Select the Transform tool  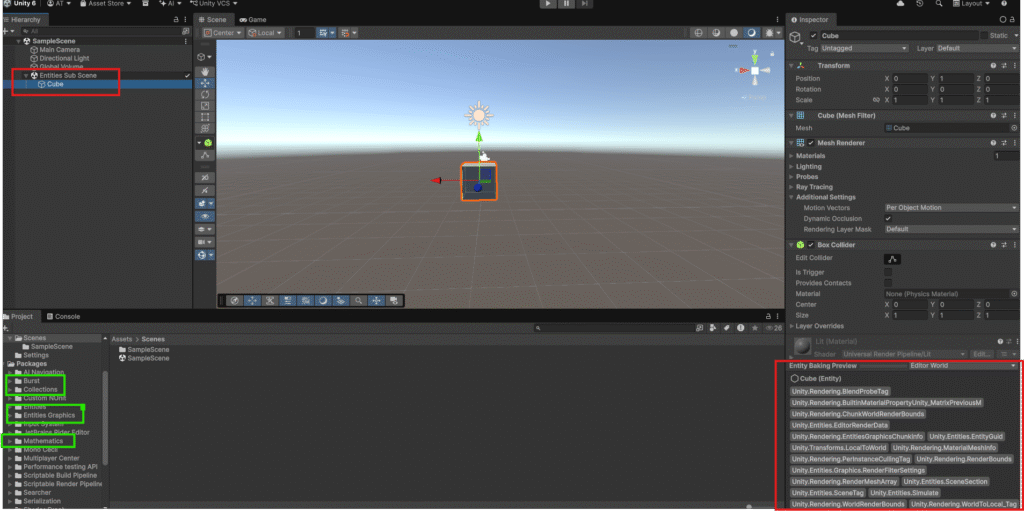(205, 128)
